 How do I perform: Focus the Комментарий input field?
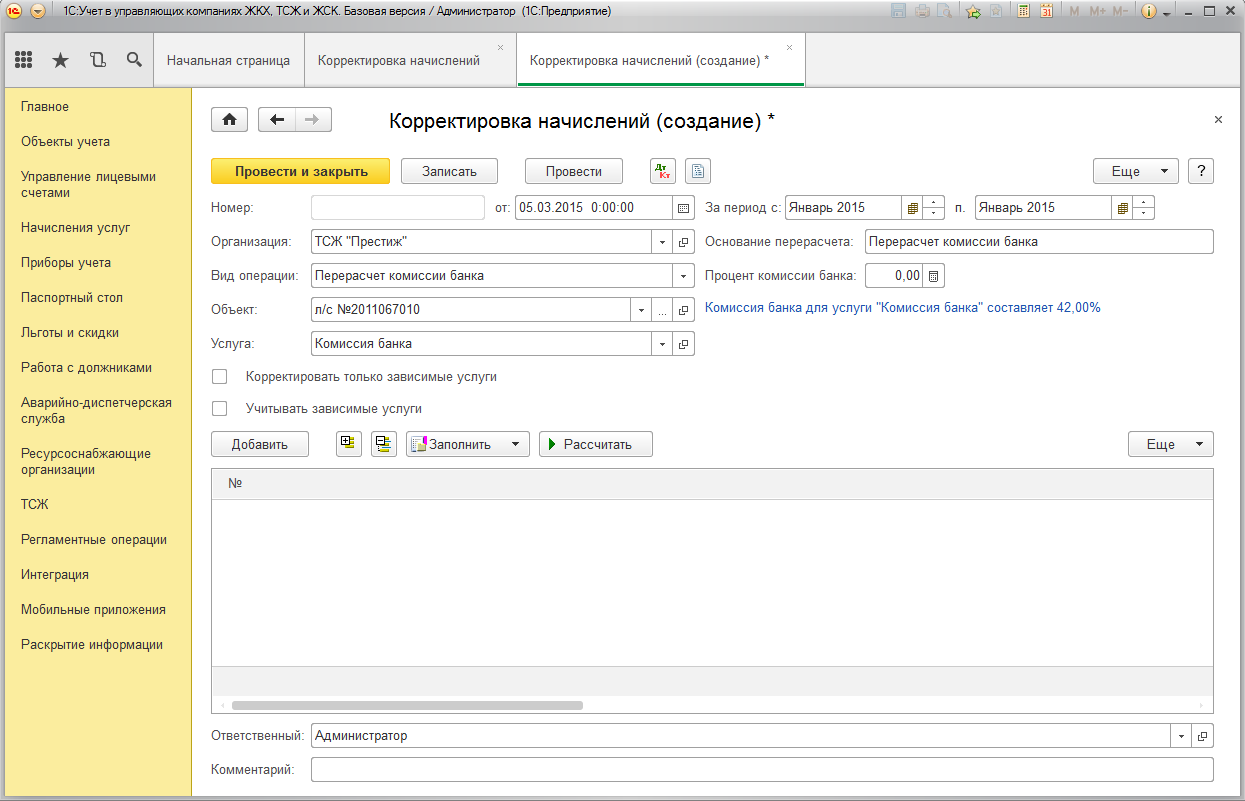(x=762, y=769)
